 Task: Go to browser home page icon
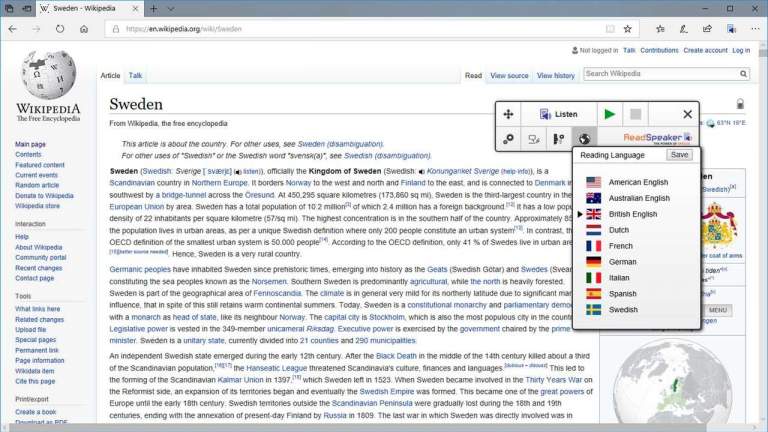pyautogui.click(x=84, y=29)
